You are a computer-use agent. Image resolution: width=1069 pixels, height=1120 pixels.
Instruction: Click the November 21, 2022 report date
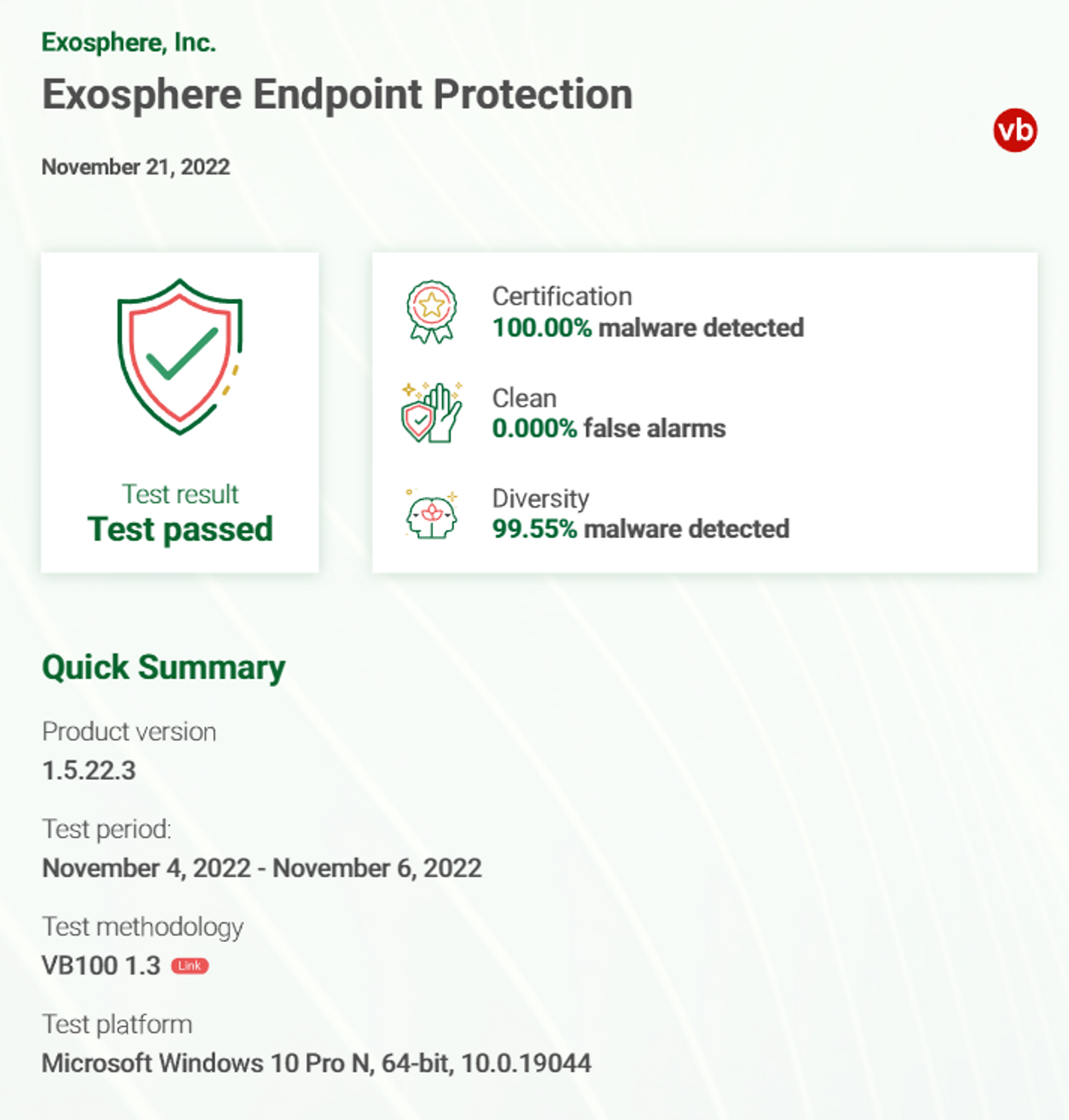(x=136, y=167)
